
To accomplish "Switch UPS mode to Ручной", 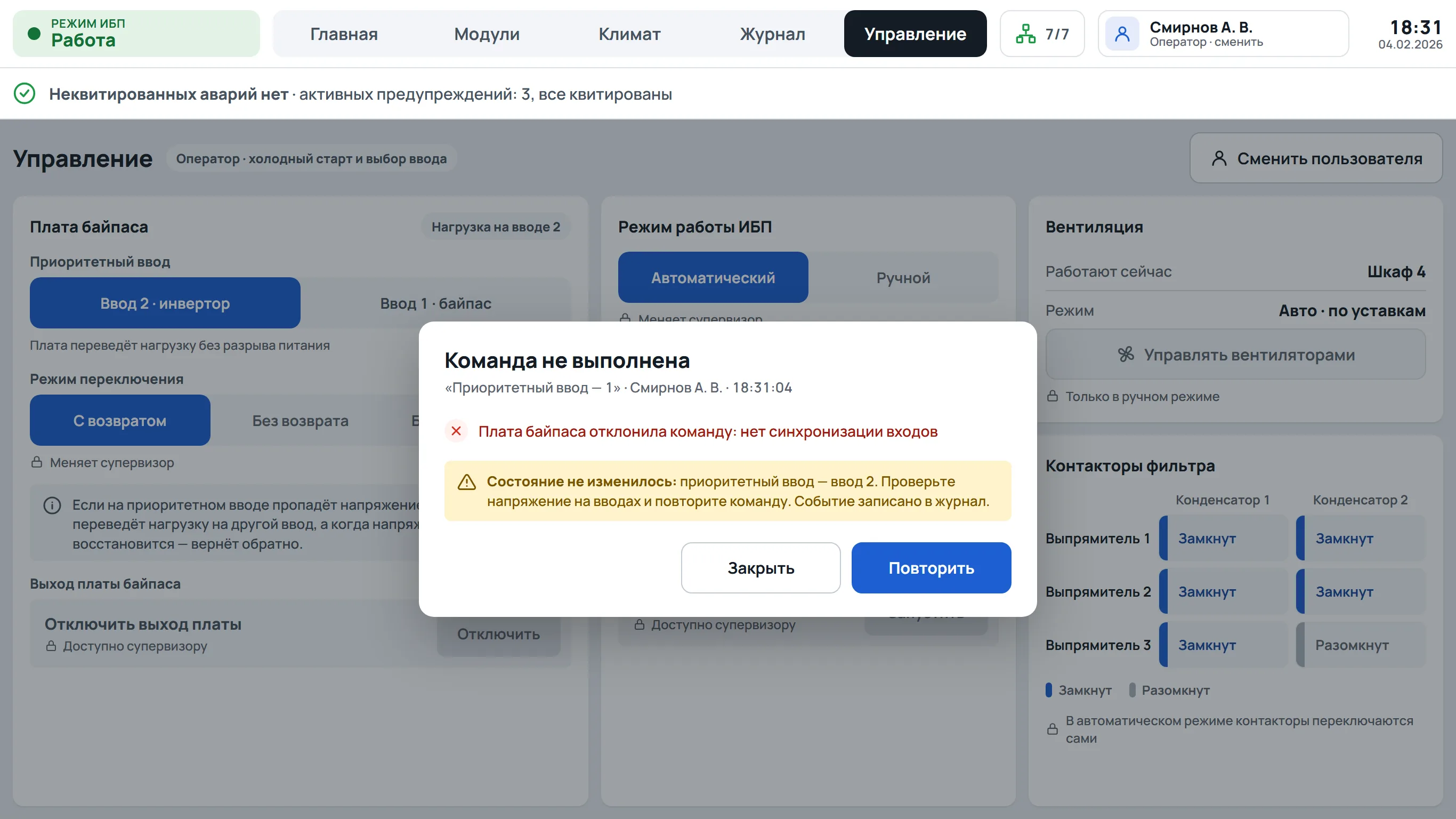I will click(x=903, y=278).
